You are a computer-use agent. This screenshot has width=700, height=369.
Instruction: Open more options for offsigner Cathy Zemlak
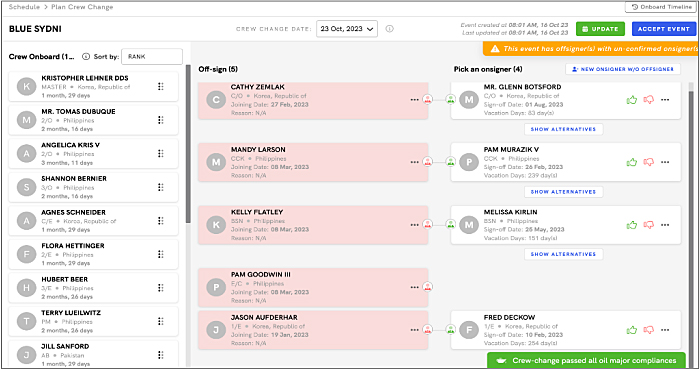point(414,100)
